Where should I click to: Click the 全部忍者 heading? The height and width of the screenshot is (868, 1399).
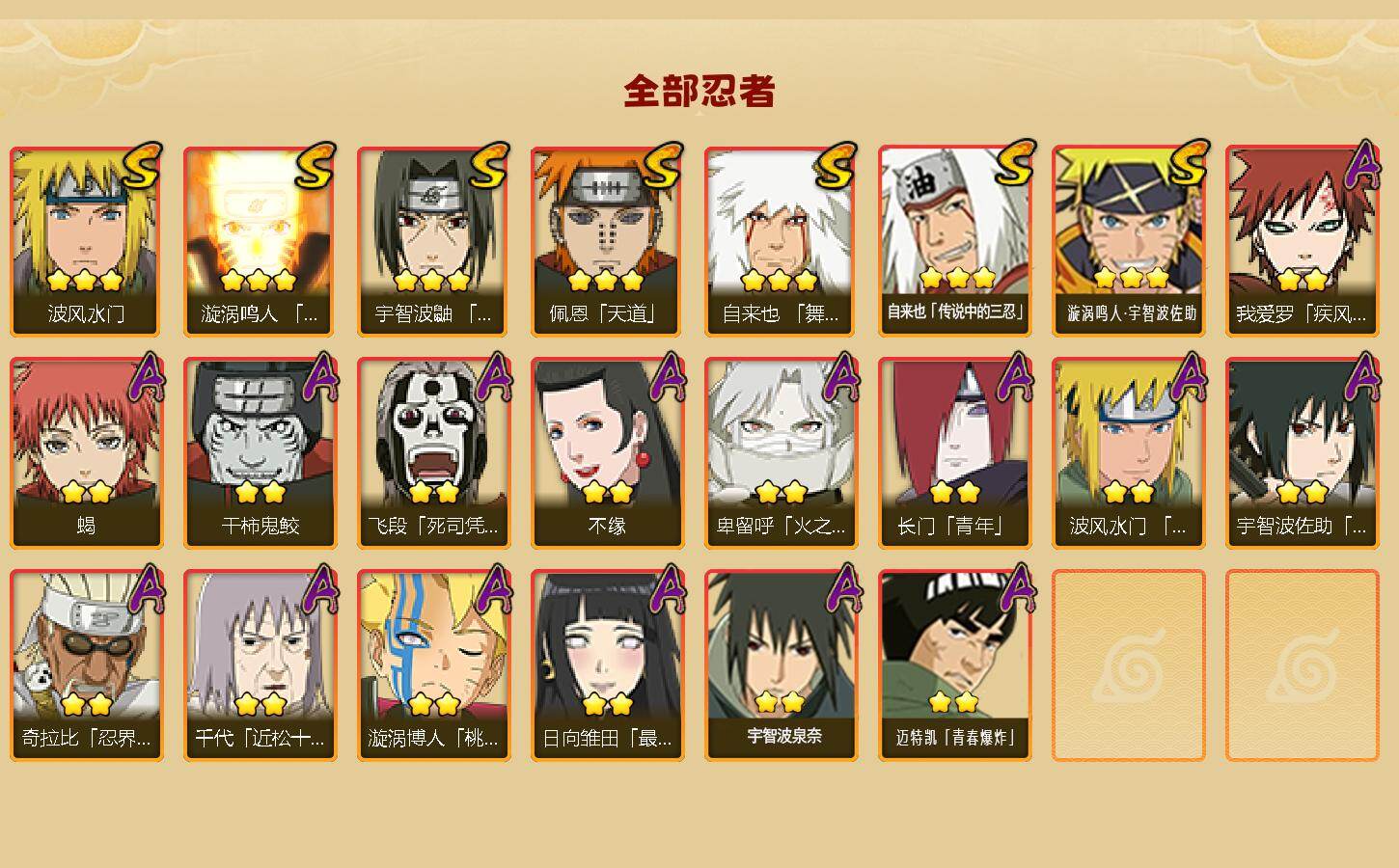coord(699,92)
